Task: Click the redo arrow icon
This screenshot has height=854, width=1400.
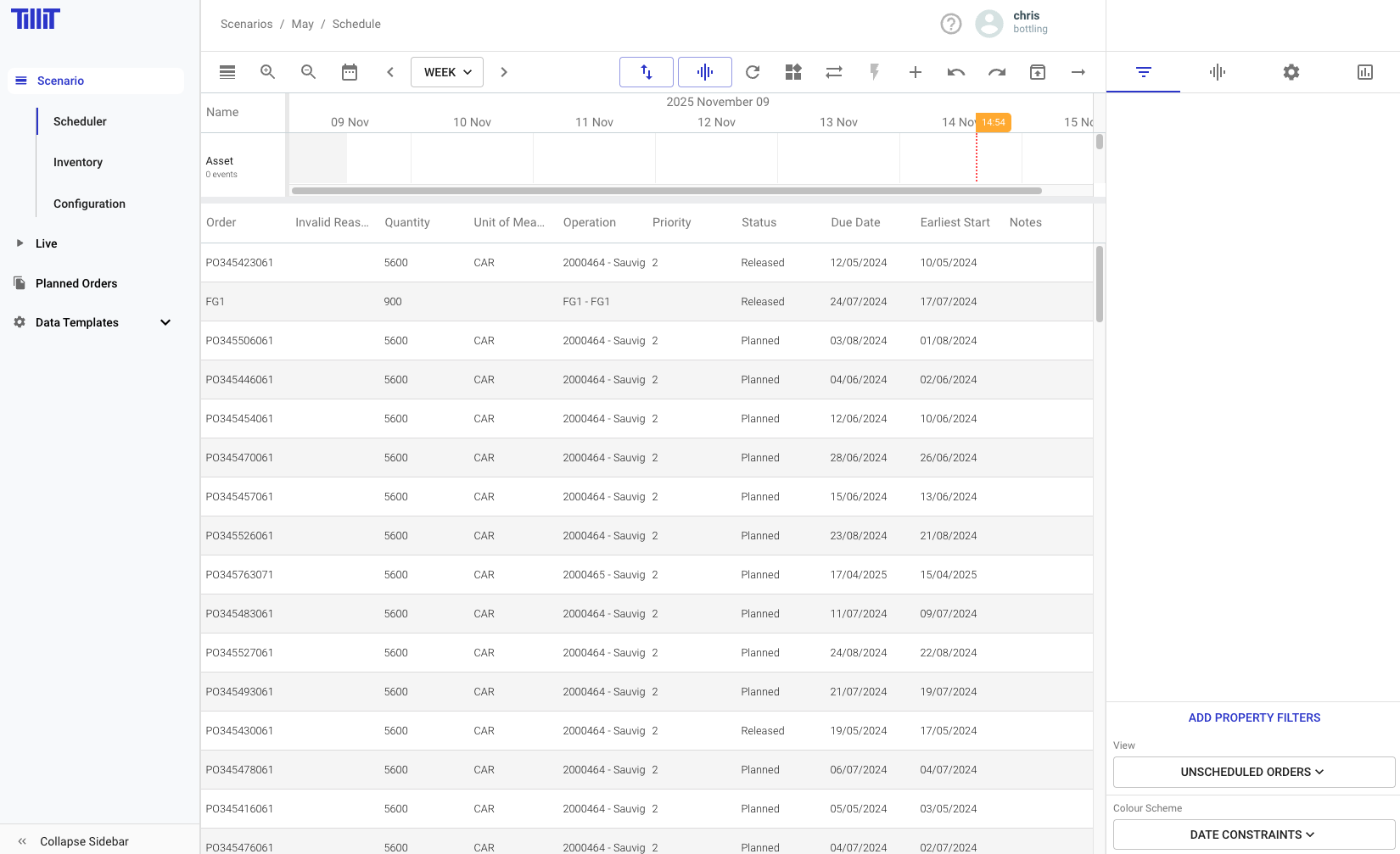Action: [x=997, y=72]
